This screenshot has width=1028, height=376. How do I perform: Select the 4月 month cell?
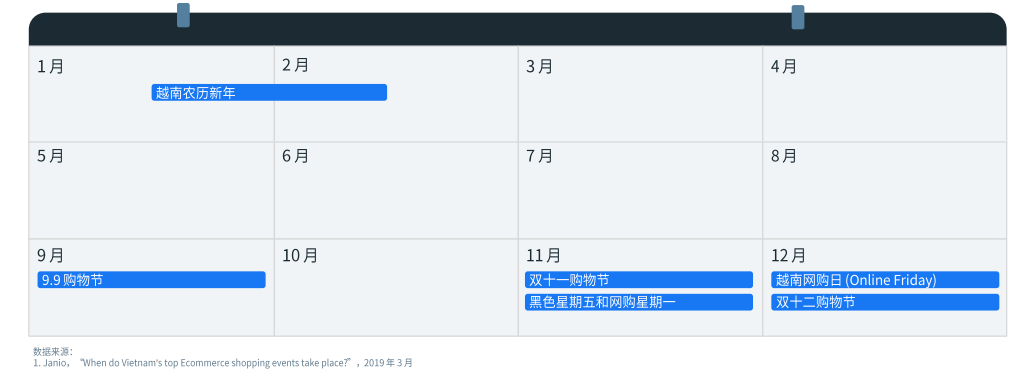884,94
